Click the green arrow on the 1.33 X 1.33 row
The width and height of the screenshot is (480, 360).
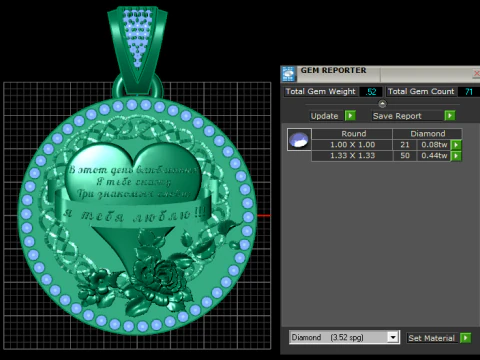456,156
